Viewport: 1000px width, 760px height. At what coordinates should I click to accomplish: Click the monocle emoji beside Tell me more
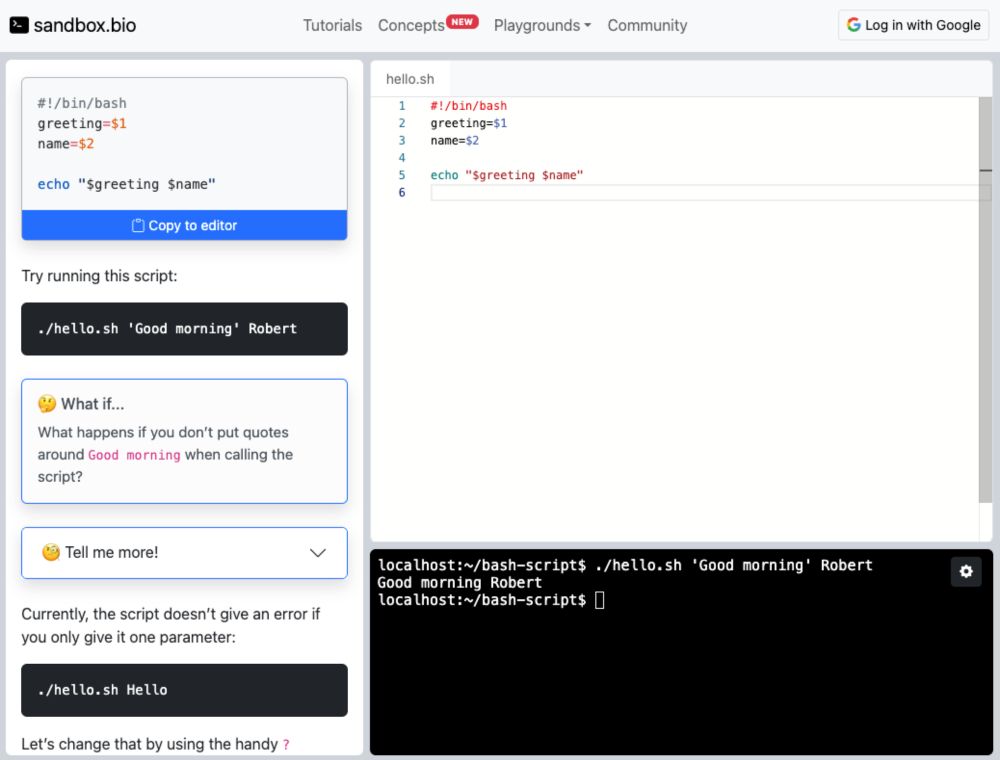[x=51, y=552]
